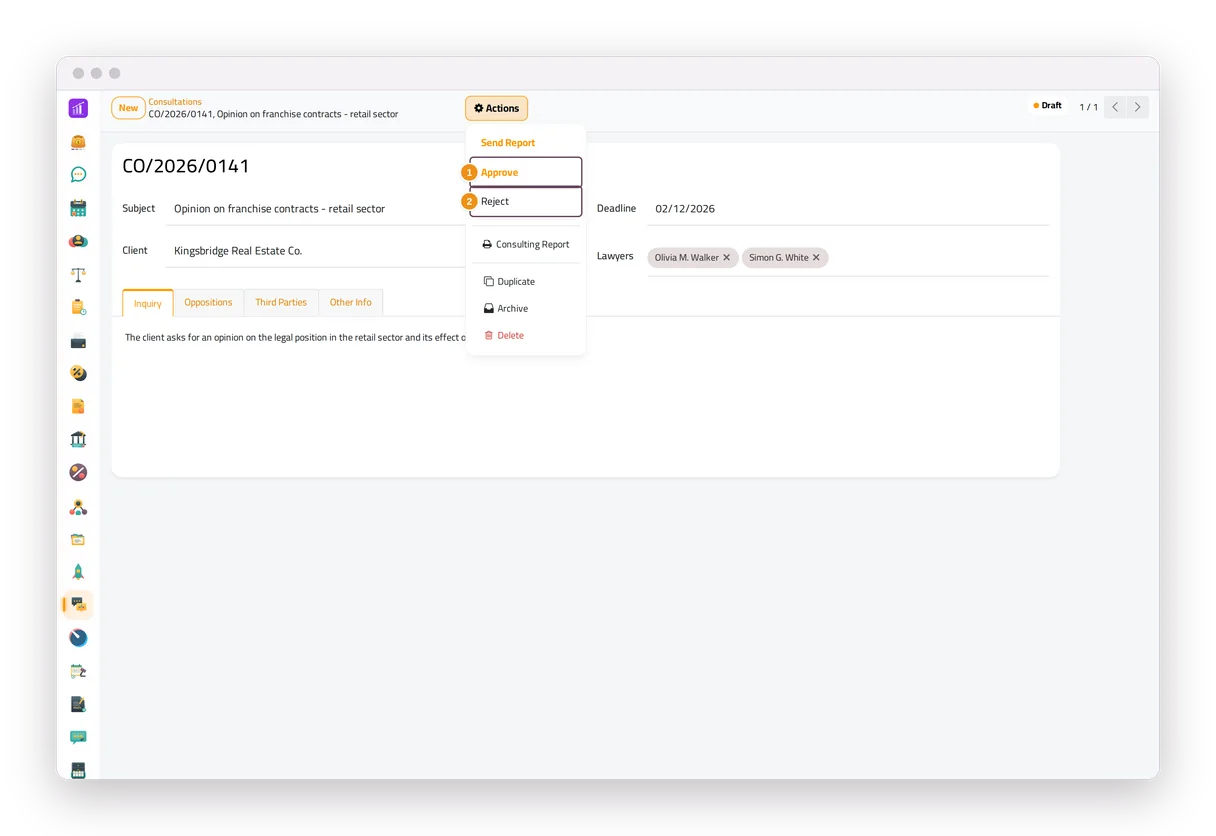Click the Deadline date field
The width and height of the screenshot is (1216, 836).
point(848,209)
